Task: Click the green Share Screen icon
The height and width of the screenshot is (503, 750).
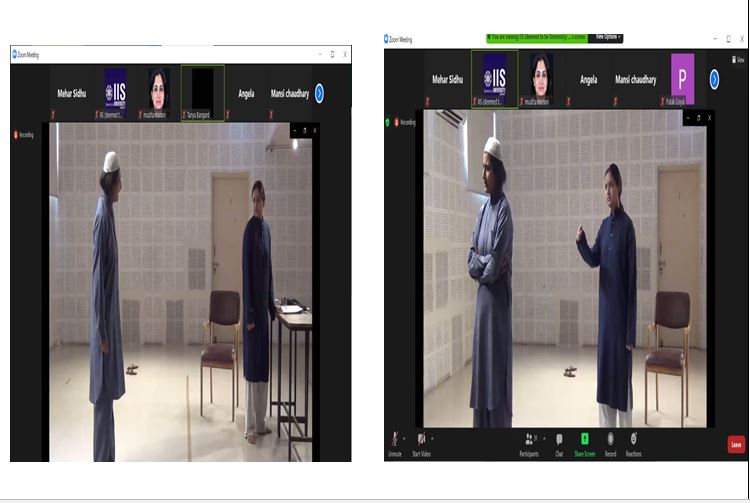Action: click(585, 440)
